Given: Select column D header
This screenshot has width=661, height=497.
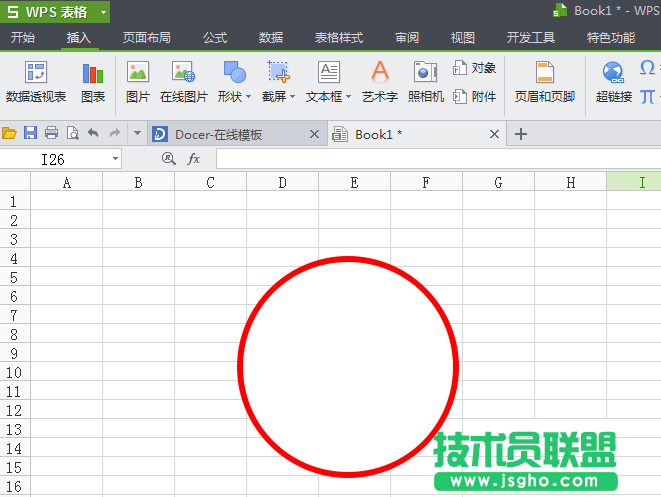Looking at the screenshot, I should click(282, 182).
